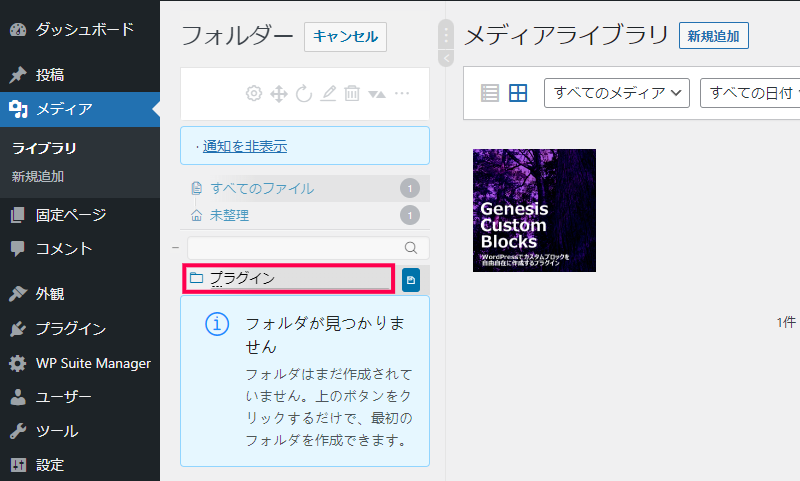This screenshot has height=481, width=800.
Task: Select 未整理 folder row
Action: coord(305,215)
